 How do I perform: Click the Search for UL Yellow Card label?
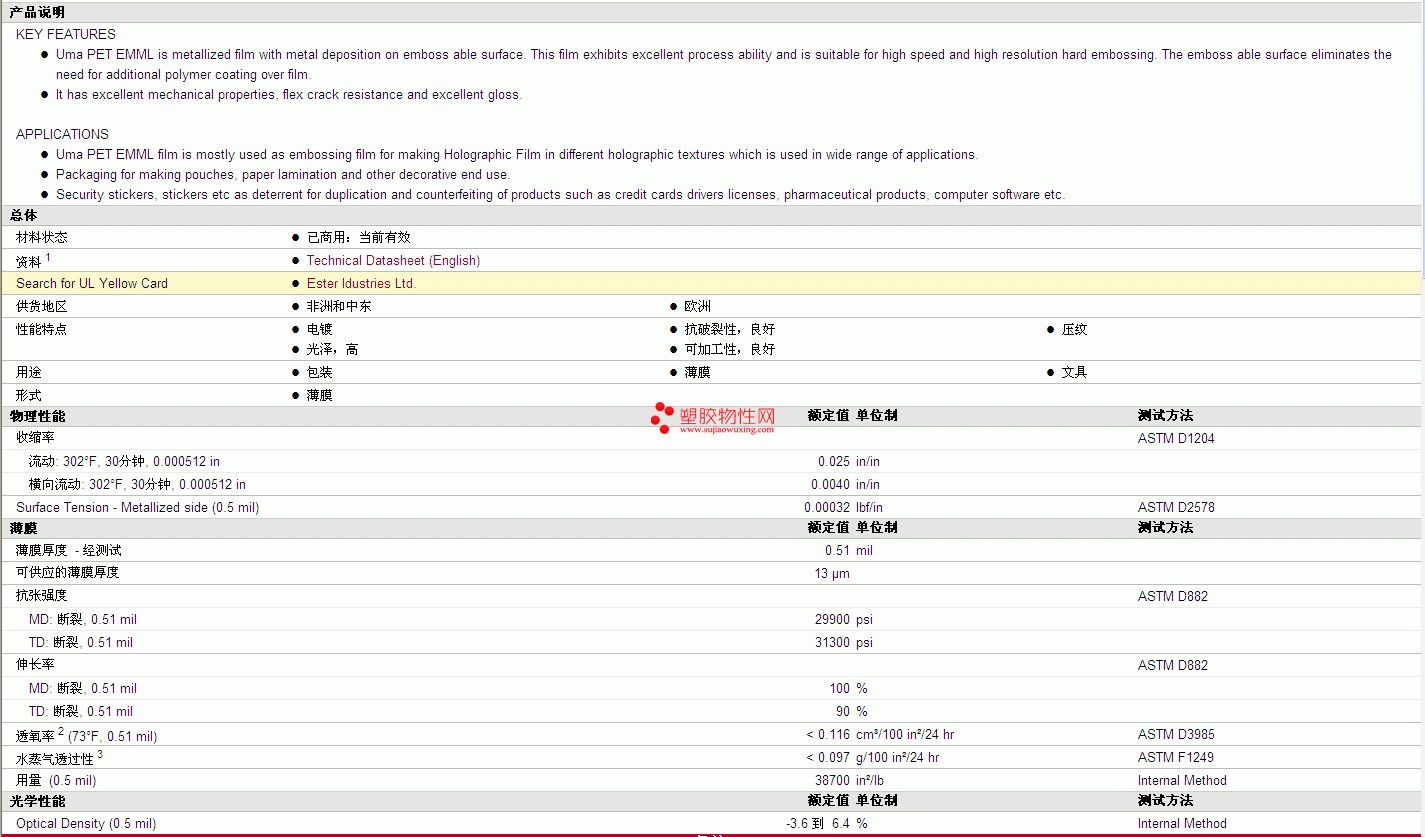[92, 284]
